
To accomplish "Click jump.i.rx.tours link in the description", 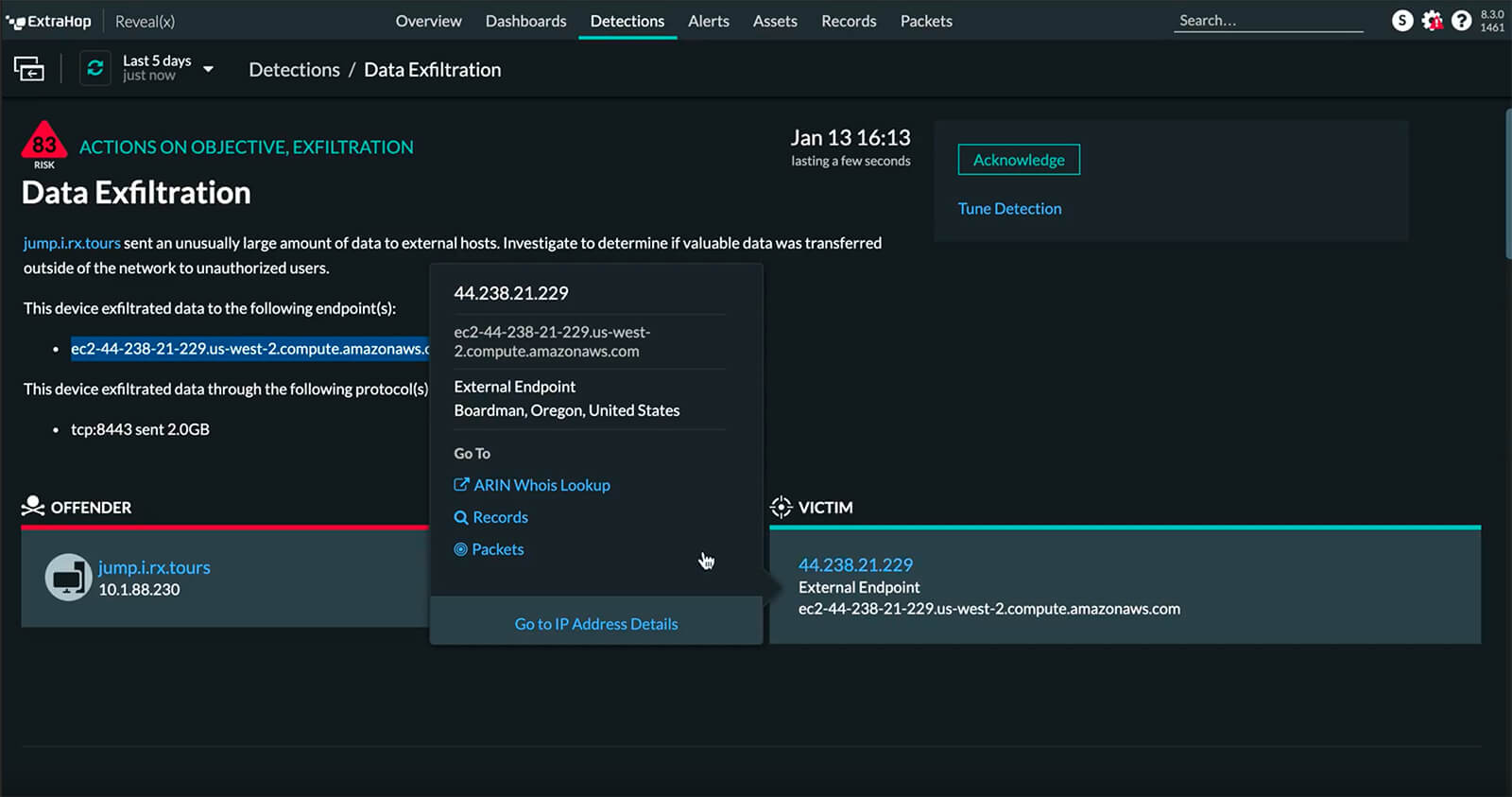I will click(72, 243).
